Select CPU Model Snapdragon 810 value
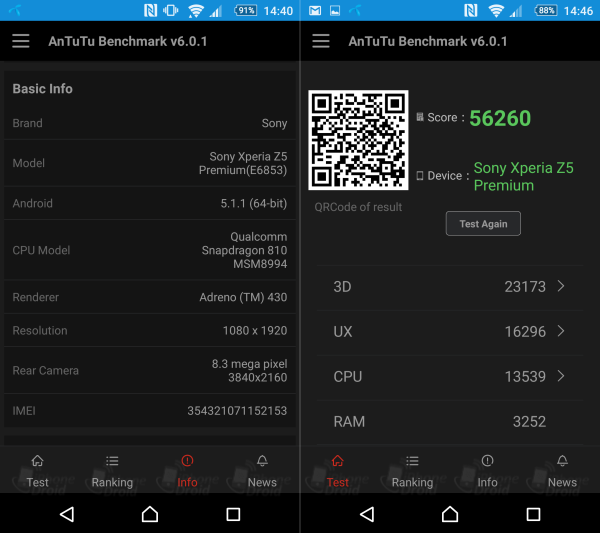 (244, 250)
